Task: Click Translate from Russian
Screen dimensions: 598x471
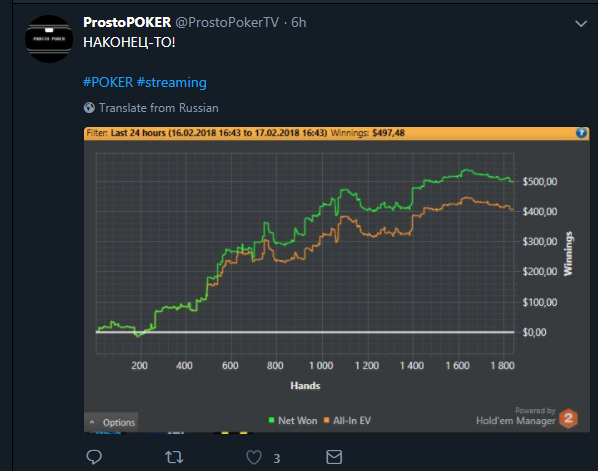Action: 159,108
